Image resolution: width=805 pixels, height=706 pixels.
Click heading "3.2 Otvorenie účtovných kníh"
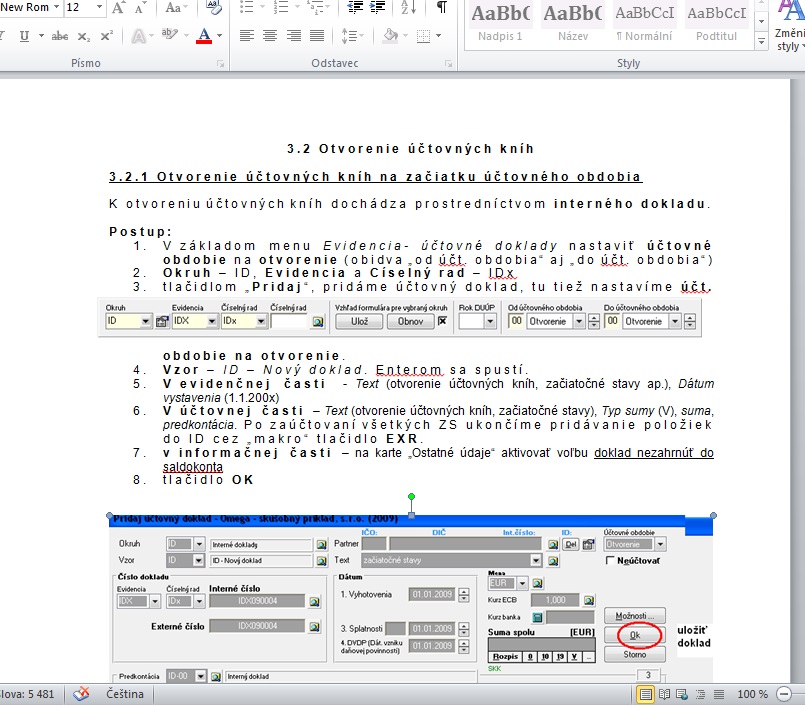coord(411,149)
